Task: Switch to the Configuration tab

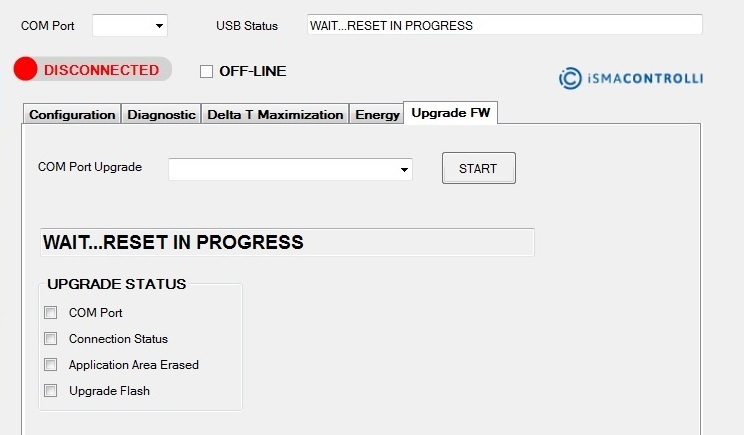Action: [72, 114]
